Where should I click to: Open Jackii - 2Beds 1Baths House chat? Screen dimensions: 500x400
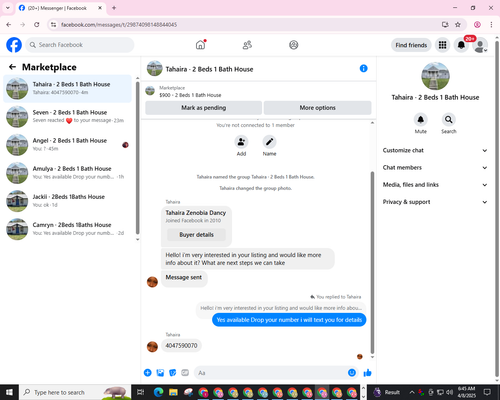(x=67, y=201)
